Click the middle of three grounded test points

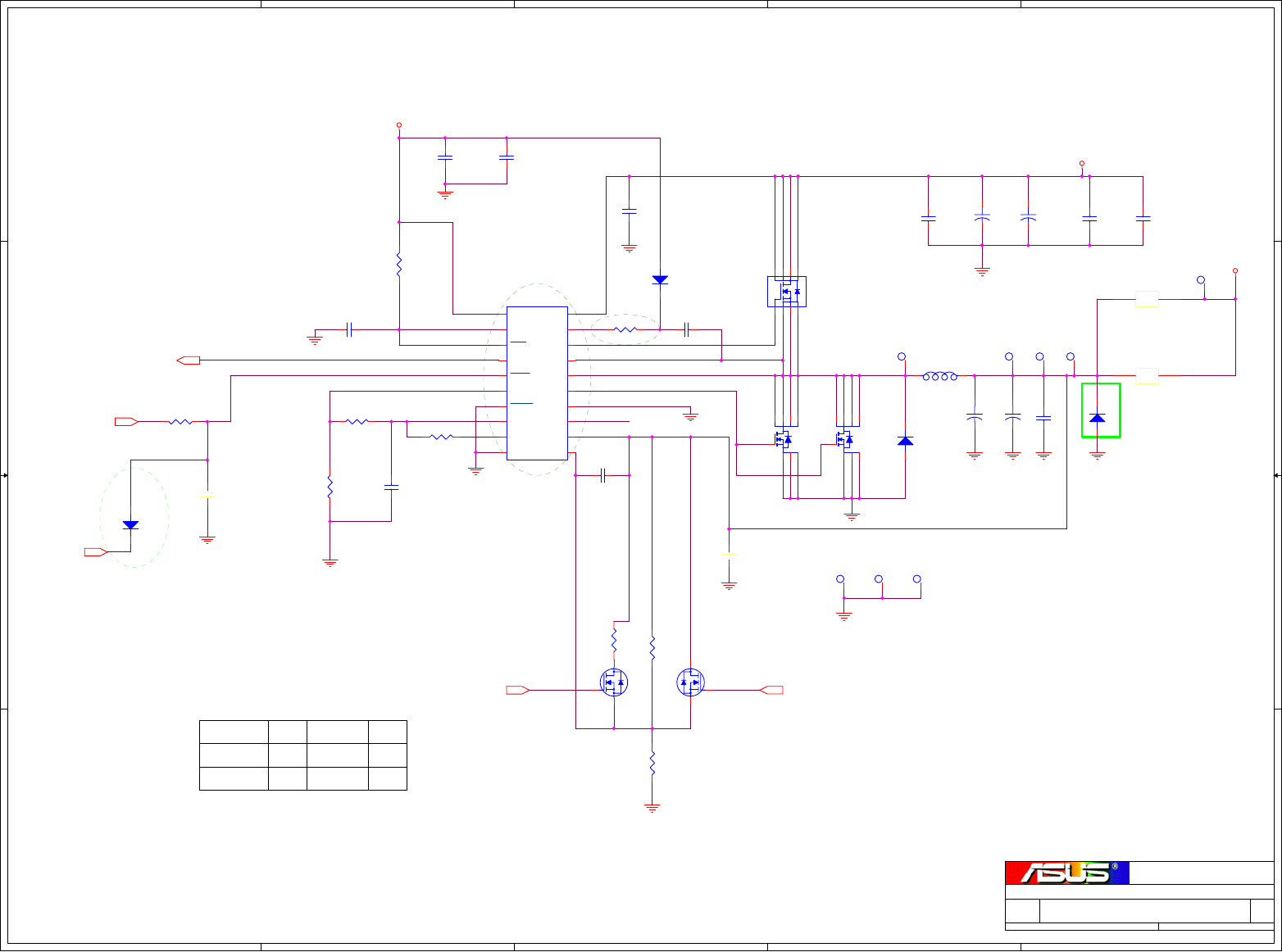pos(879,579)
